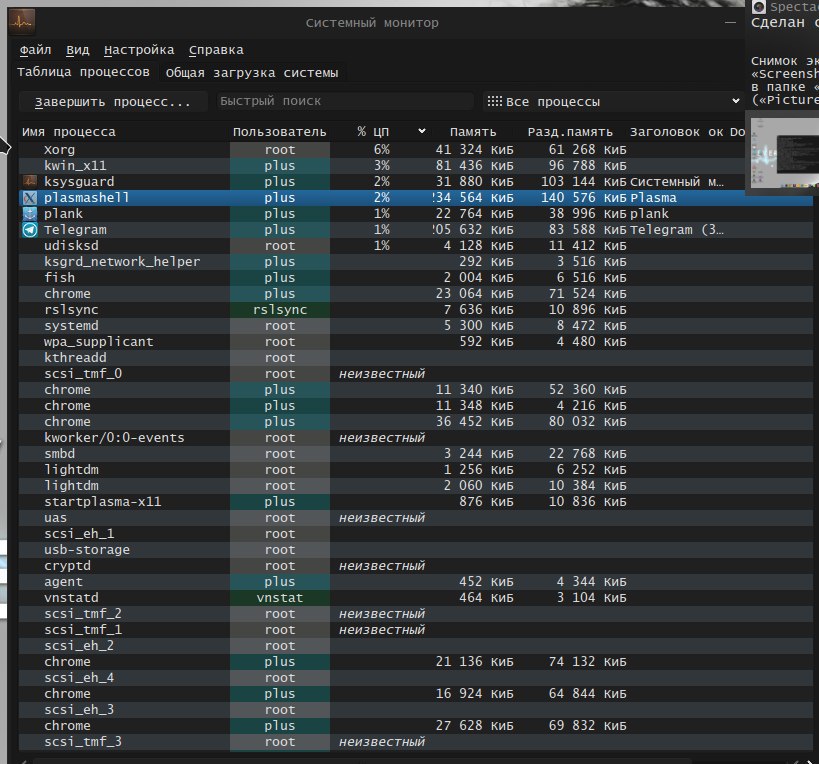Select the usb-storage process row

(x=415, y=549)
